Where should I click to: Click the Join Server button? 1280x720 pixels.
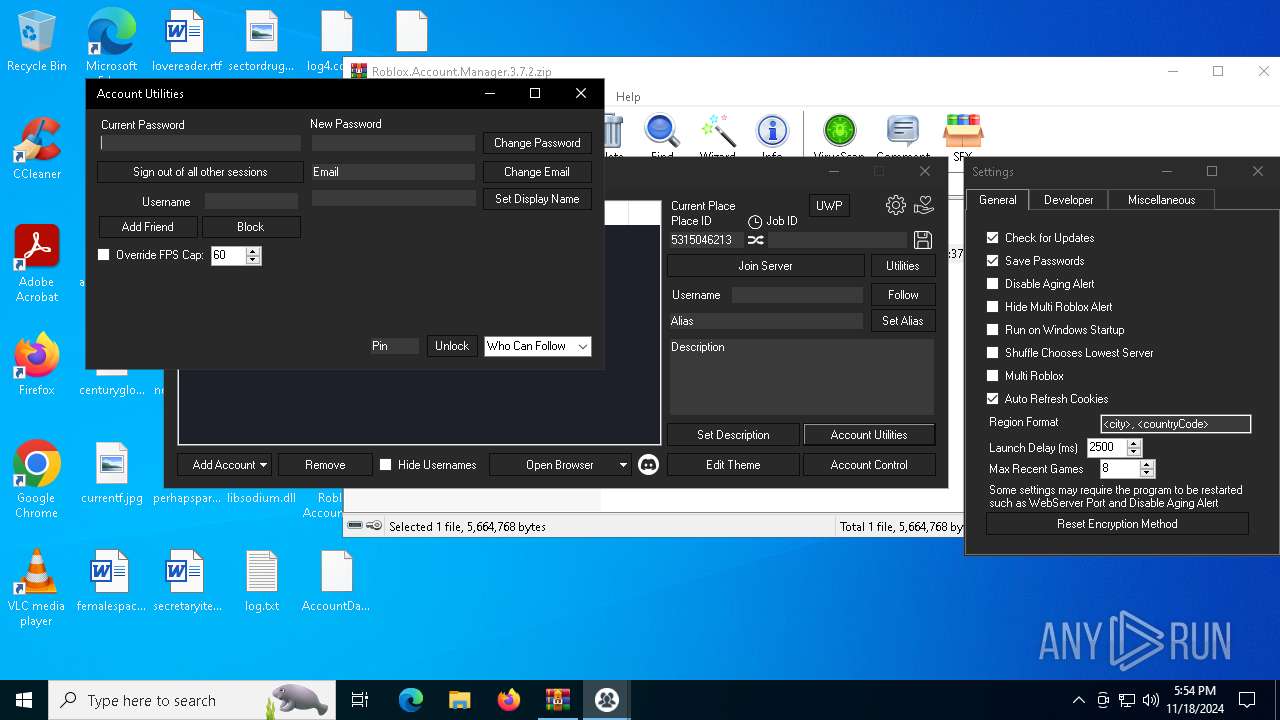point(765,266)
